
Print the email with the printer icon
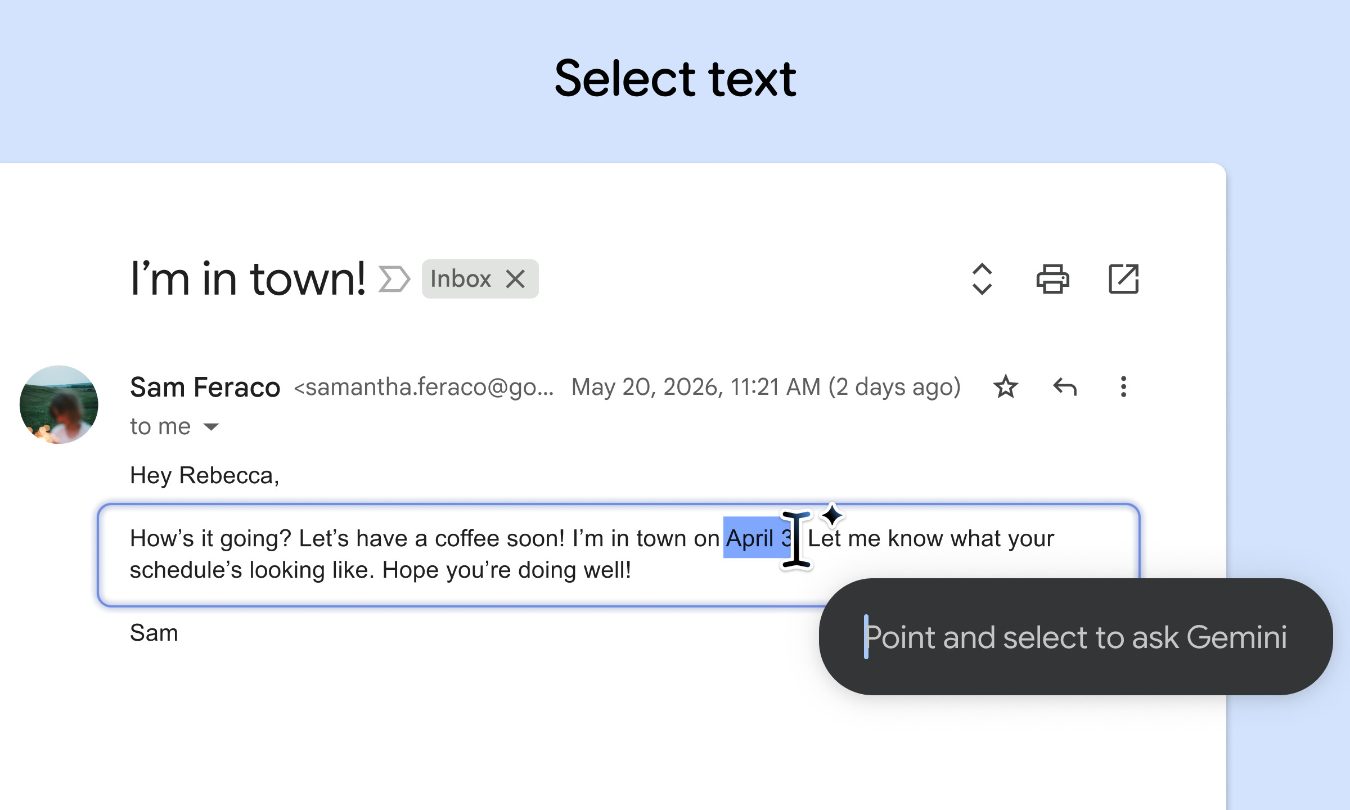tap(1053, 279)
